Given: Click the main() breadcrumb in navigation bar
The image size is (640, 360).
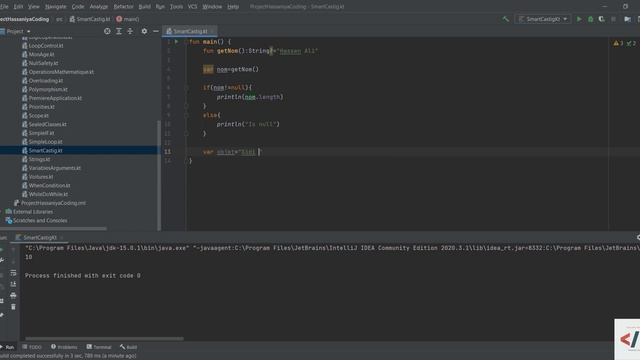Looking at the screenshot, I should [128, 19].
